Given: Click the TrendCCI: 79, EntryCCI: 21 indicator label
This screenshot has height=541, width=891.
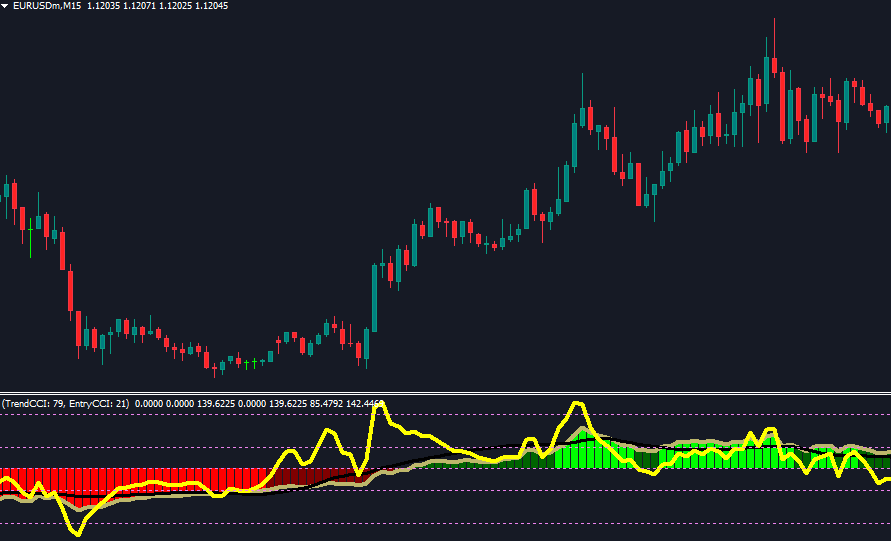Looking at the screenshot, I should point(65,404).
